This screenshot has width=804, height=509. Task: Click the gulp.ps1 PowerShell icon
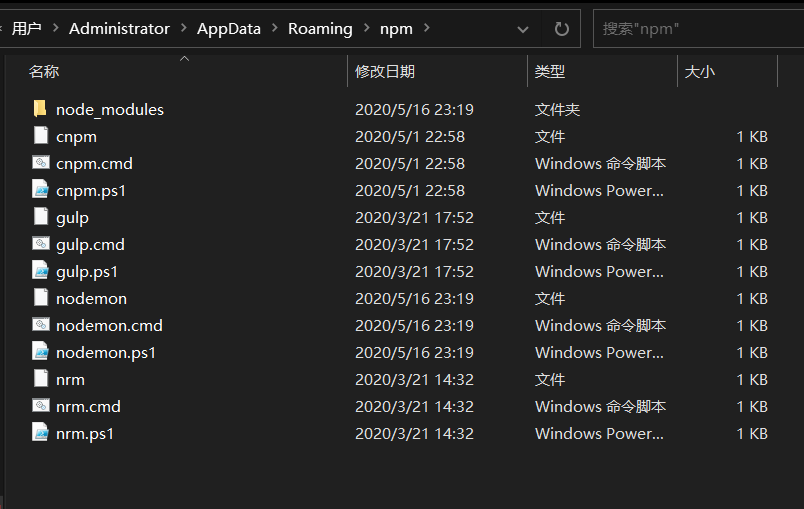pyautogui.click(x=41, y=271)
